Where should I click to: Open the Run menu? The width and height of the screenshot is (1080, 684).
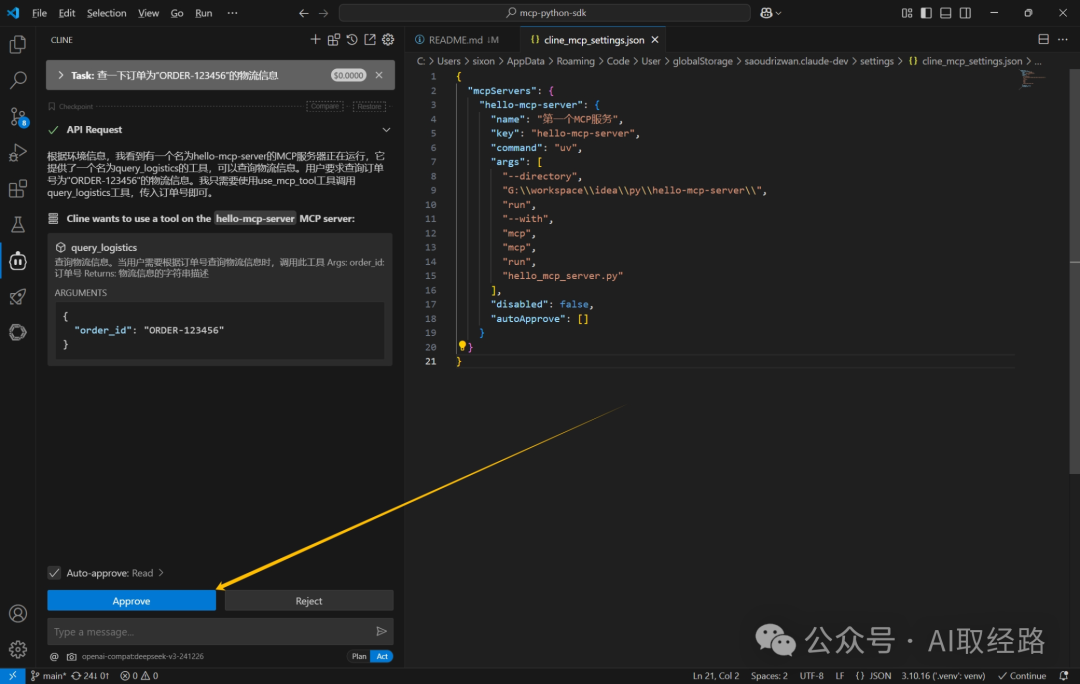point(203,13)
